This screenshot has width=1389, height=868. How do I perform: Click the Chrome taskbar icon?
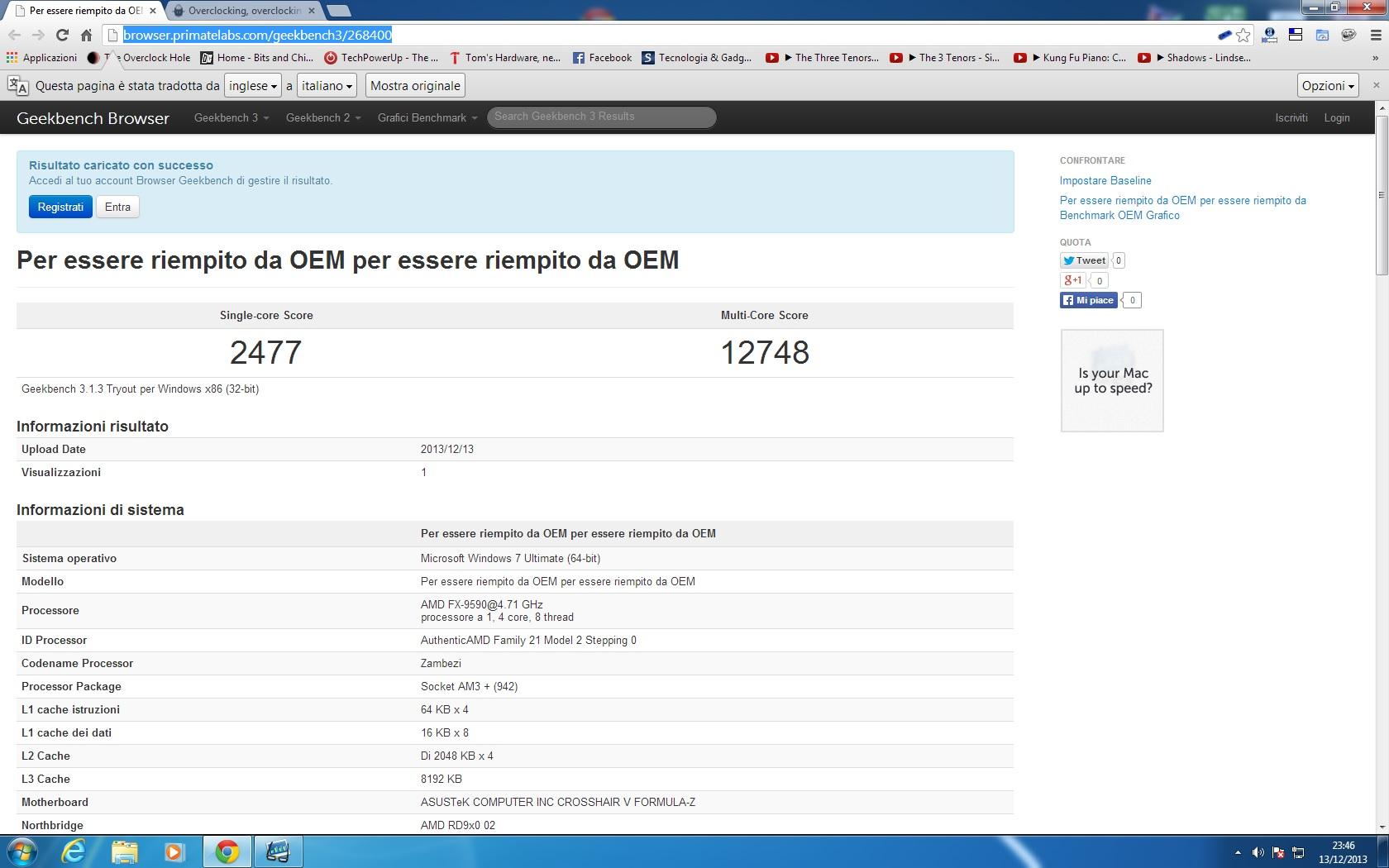point(227,851)
